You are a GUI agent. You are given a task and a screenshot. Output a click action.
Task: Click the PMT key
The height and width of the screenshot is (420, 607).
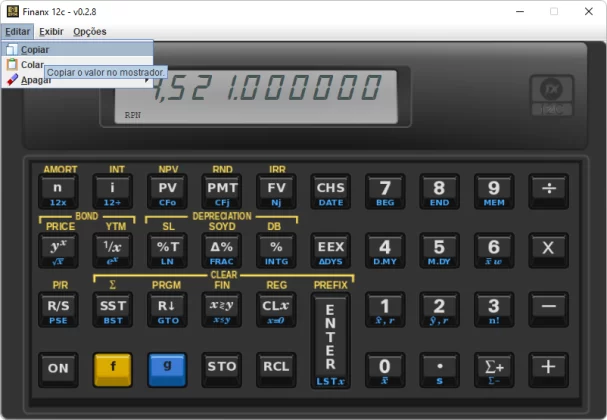click(x=222, y=192)
